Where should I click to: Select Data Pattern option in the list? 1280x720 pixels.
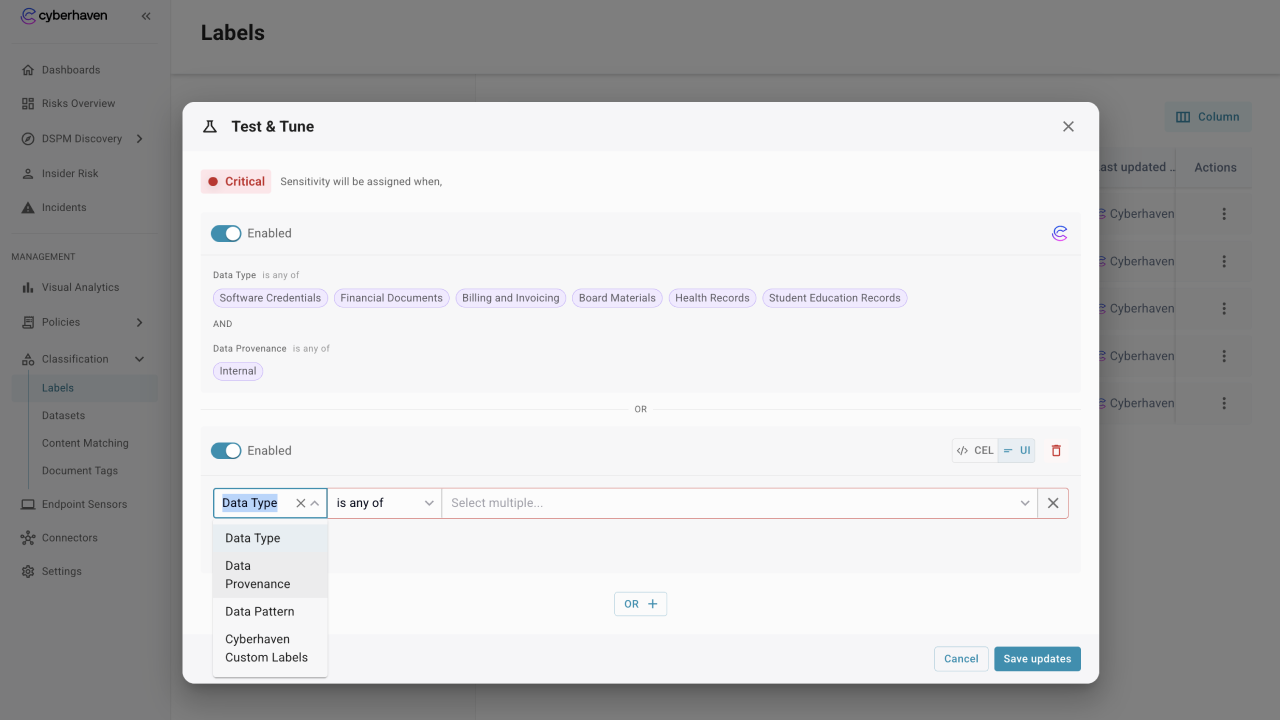(x=259, y=612)
